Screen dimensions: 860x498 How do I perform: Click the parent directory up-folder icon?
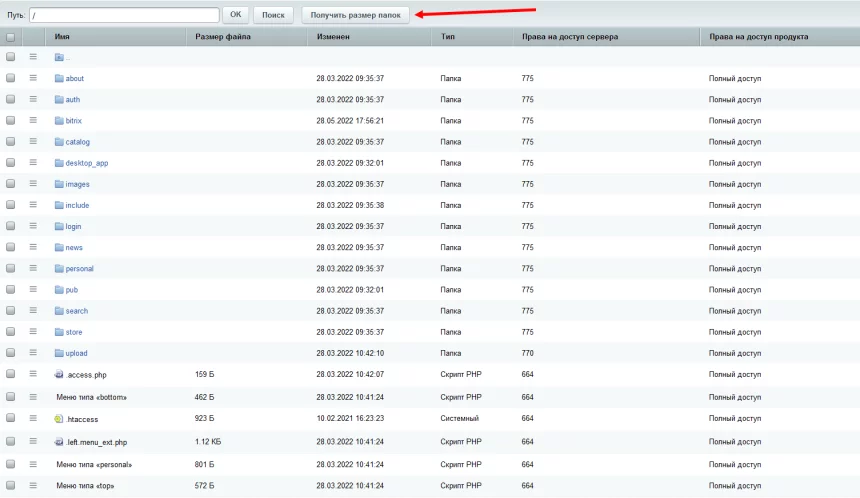coord(59,57)
